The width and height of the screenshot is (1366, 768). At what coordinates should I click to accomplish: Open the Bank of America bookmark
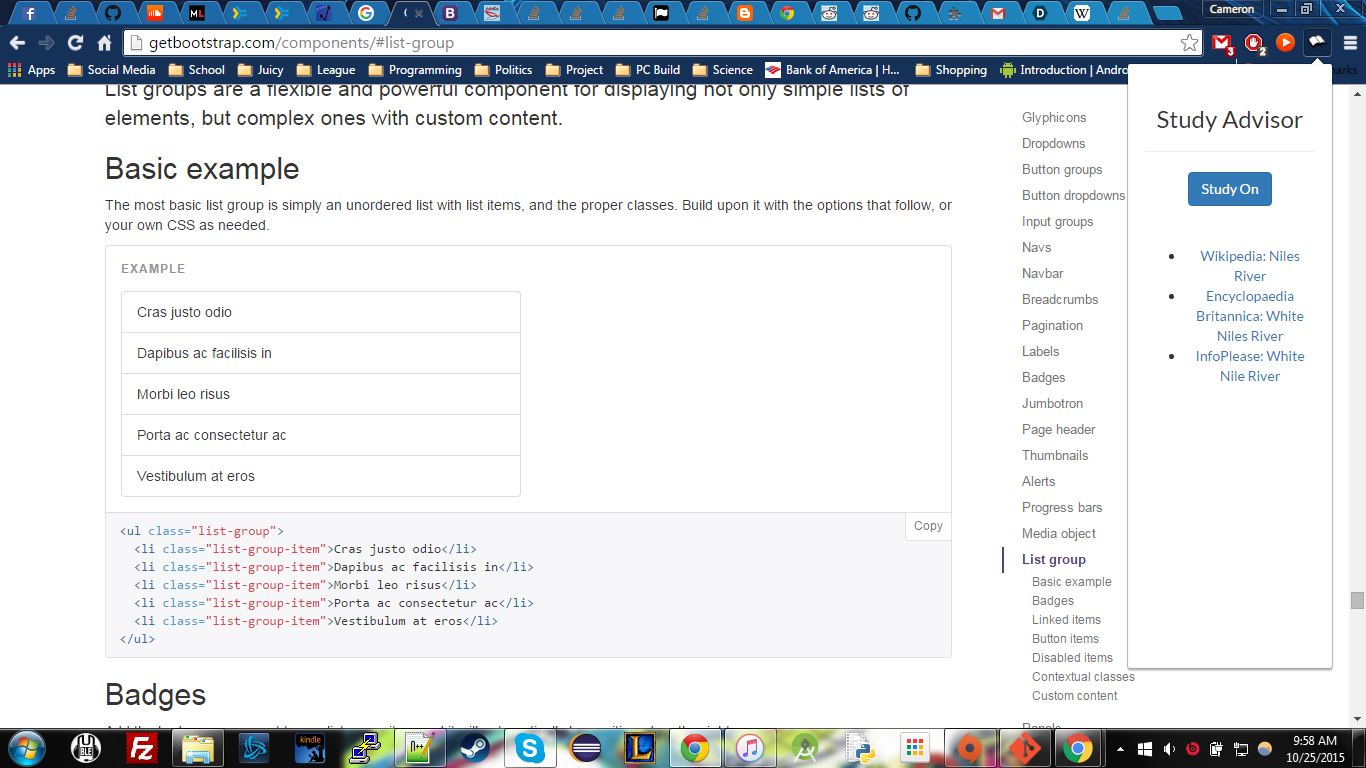click(x=832, y=70)
